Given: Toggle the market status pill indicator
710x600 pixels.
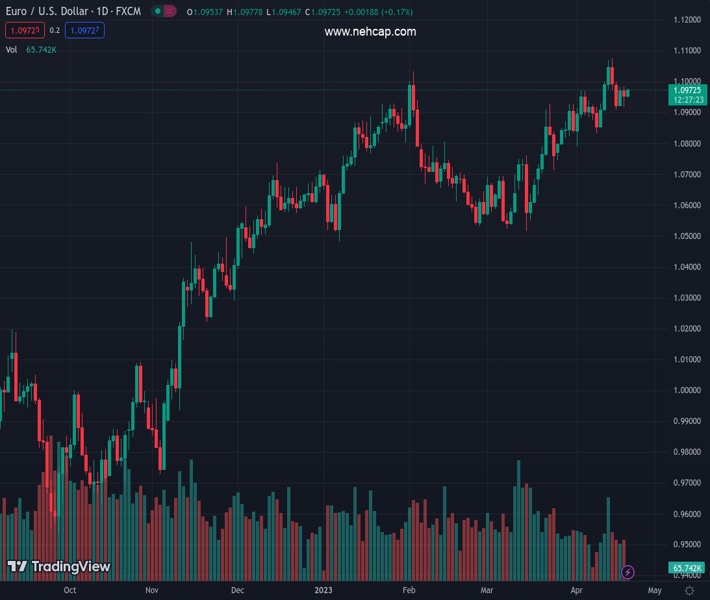Looking at the screenshot, I should 164,11.
